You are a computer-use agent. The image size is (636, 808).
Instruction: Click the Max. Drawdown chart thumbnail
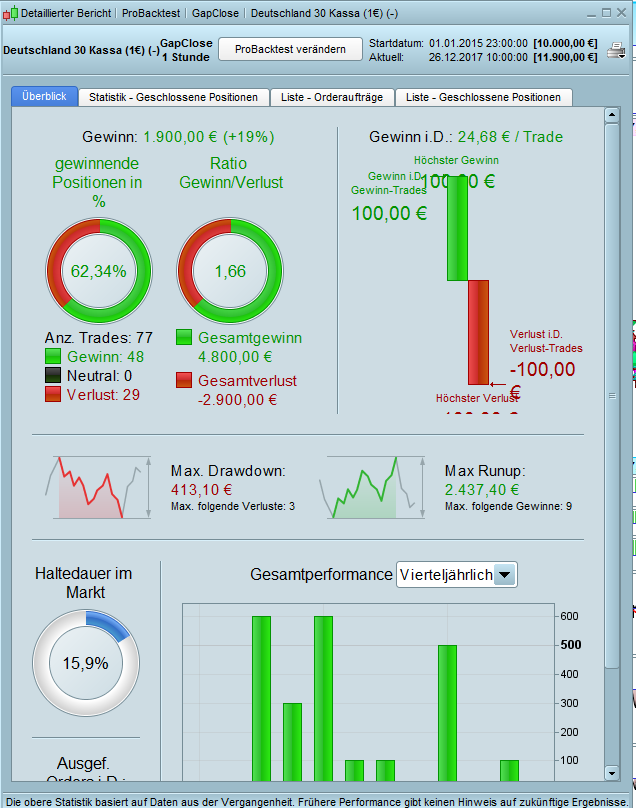tap(98, 487)
